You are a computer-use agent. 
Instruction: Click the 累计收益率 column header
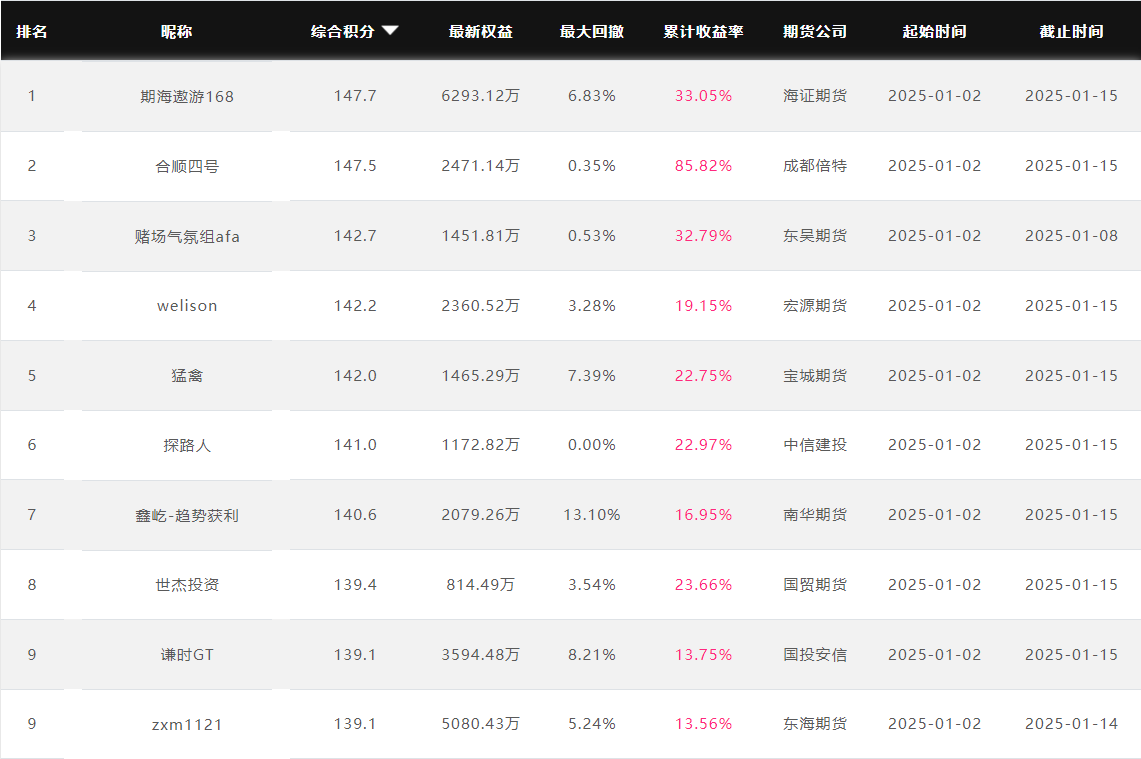click(x=704, y=31)
